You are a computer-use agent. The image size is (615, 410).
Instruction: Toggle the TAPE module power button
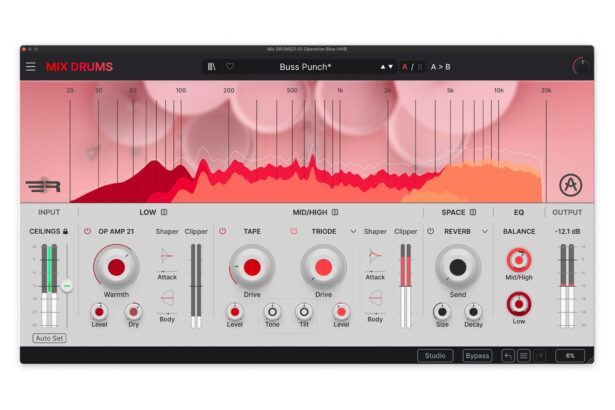[x=222, y=231]
